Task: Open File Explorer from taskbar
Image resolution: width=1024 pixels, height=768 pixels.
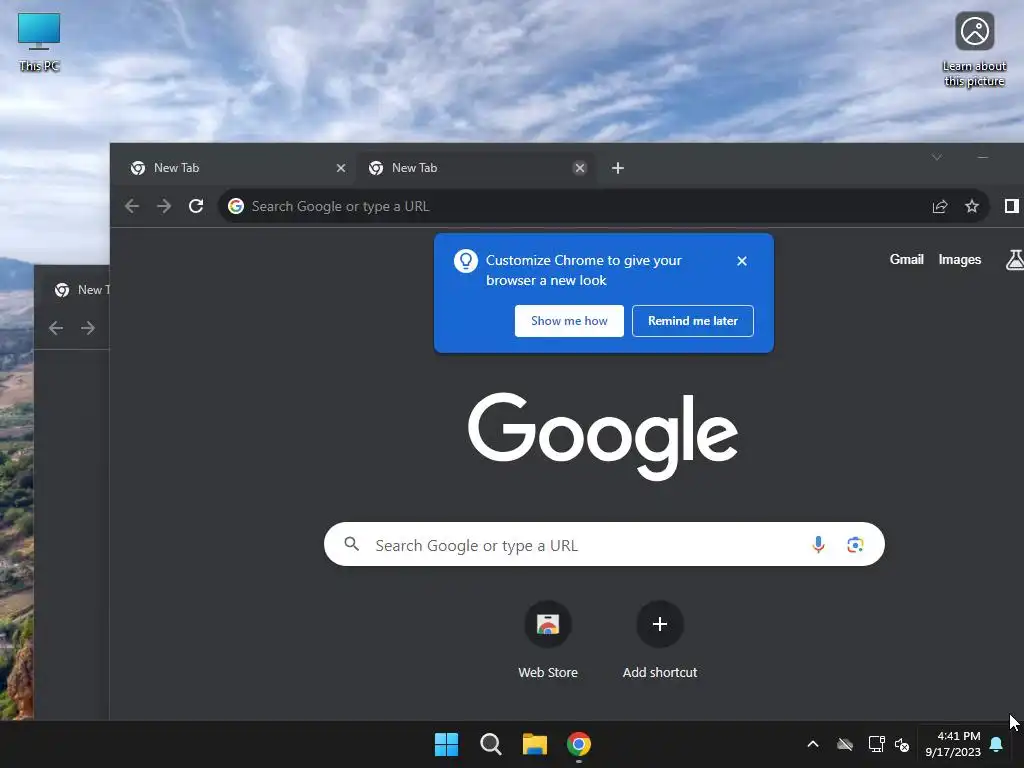Action: point(535,744)
